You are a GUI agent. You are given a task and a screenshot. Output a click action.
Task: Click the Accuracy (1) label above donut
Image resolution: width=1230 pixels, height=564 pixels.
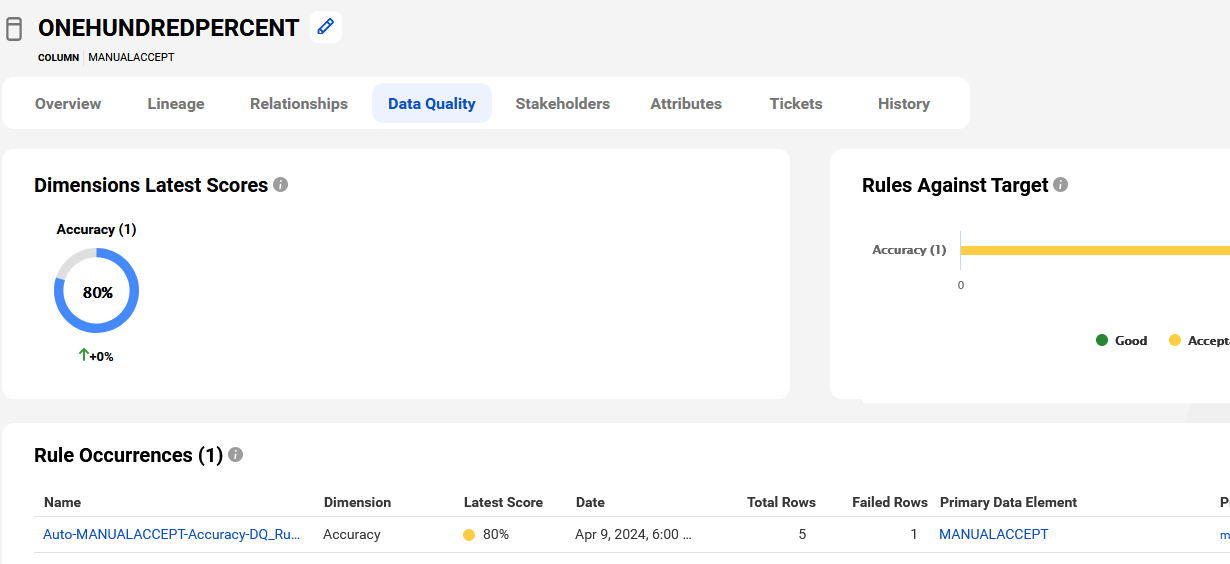click(x=96, y=230)
